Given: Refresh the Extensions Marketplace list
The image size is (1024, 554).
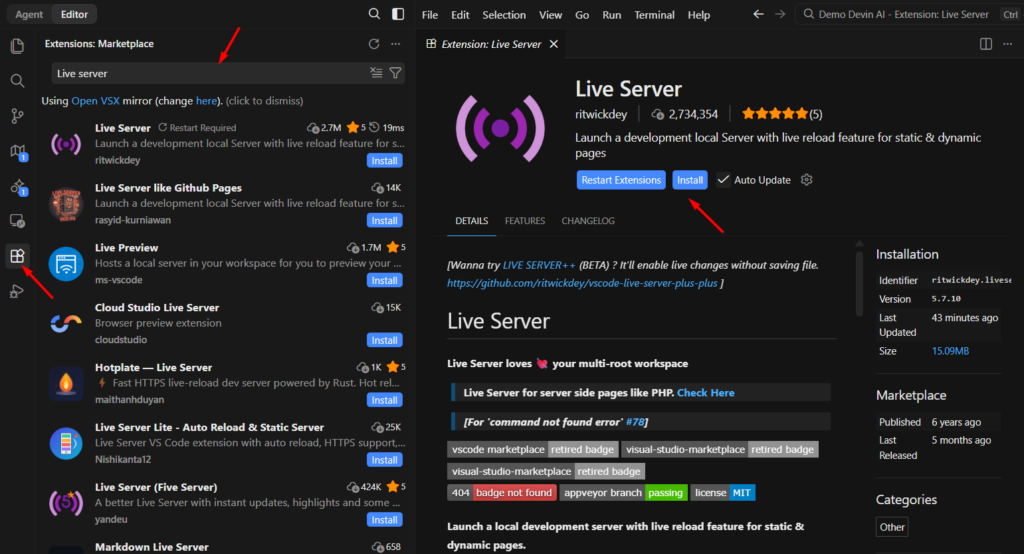Looking at the screenshot, I should pos(374,44).
